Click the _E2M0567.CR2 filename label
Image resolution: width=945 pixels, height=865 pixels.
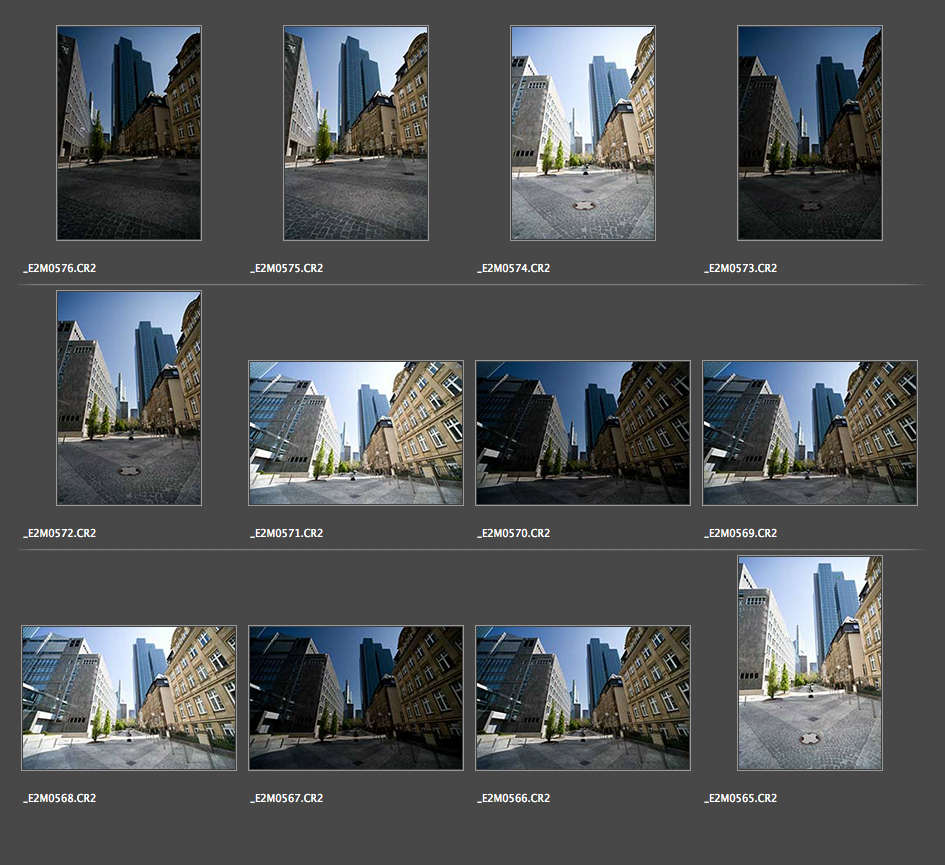pos(287,798)
